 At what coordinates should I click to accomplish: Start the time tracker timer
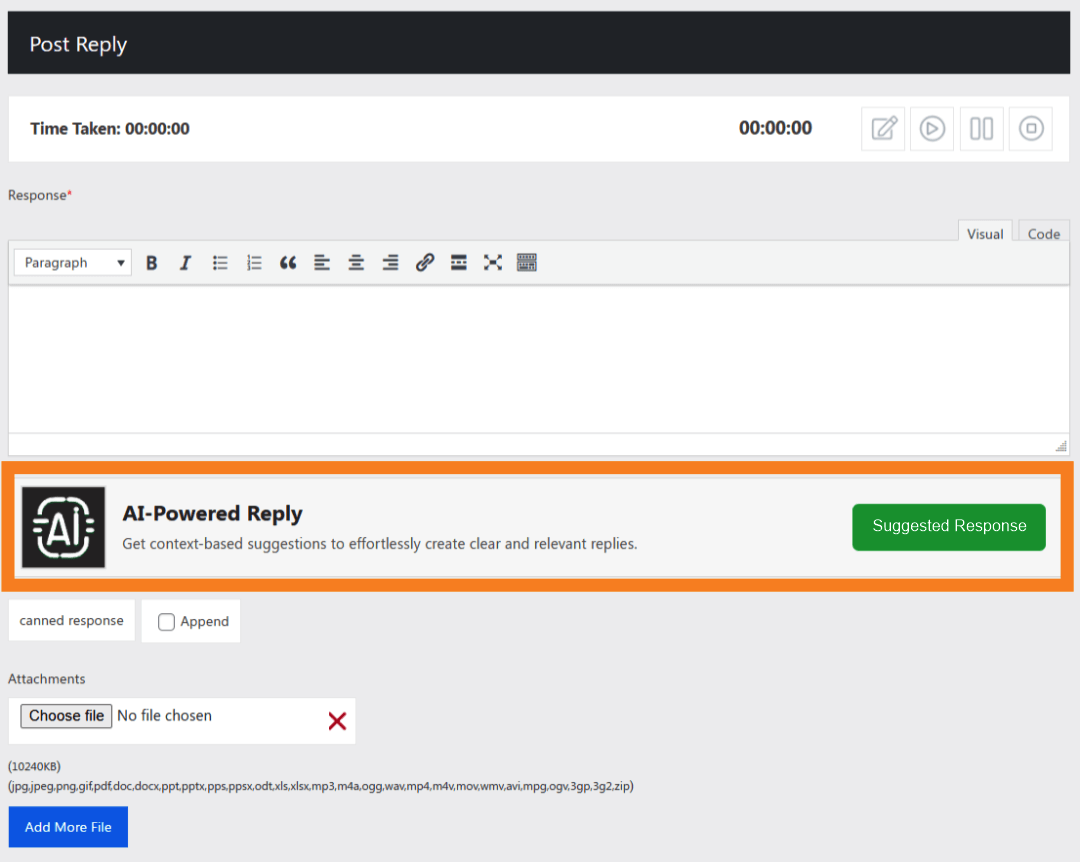(932, 129)
